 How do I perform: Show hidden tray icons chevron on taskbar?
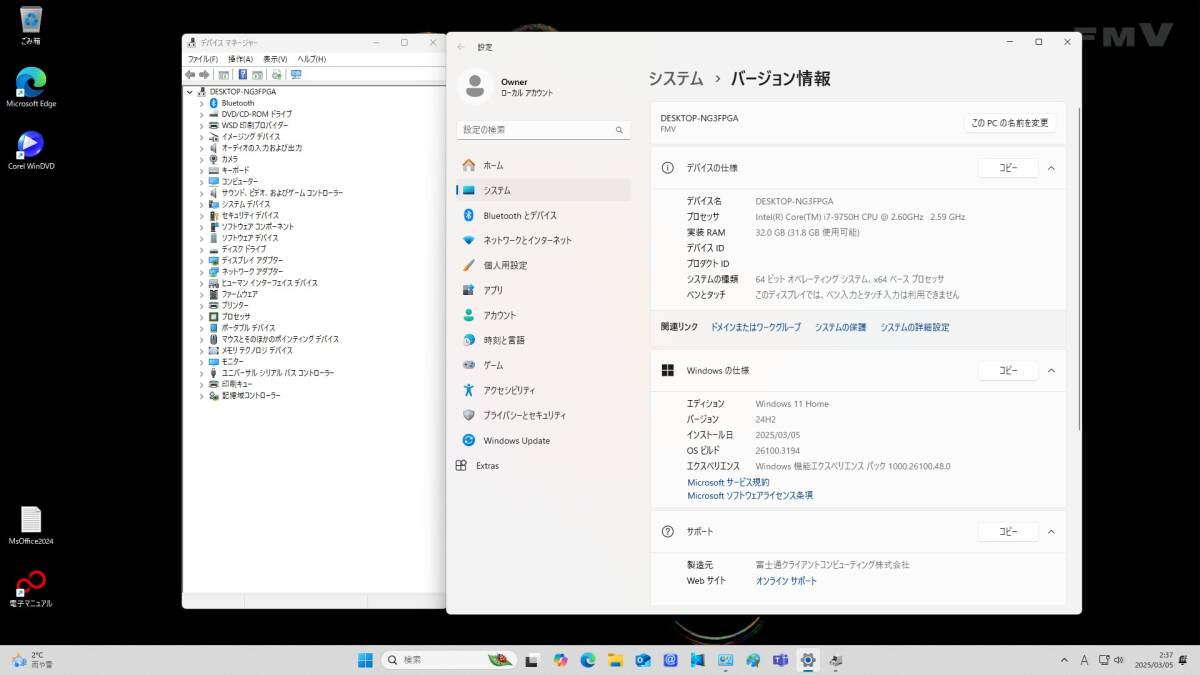1063,660
